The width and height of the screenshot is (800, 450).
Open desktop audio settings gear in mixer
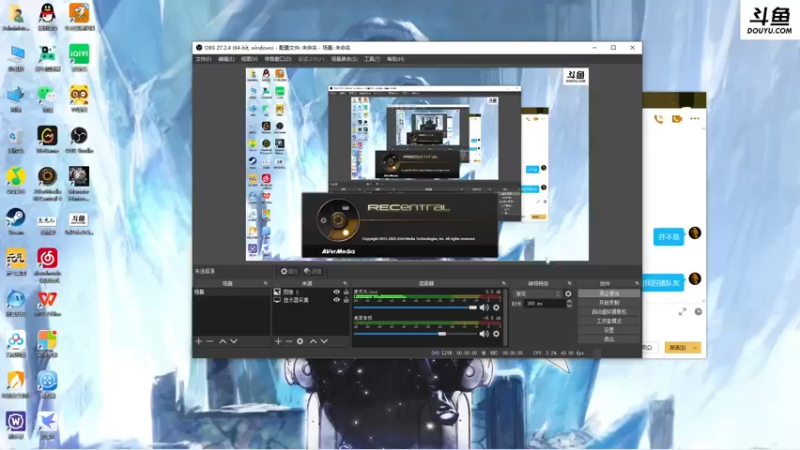coord(496,334)
